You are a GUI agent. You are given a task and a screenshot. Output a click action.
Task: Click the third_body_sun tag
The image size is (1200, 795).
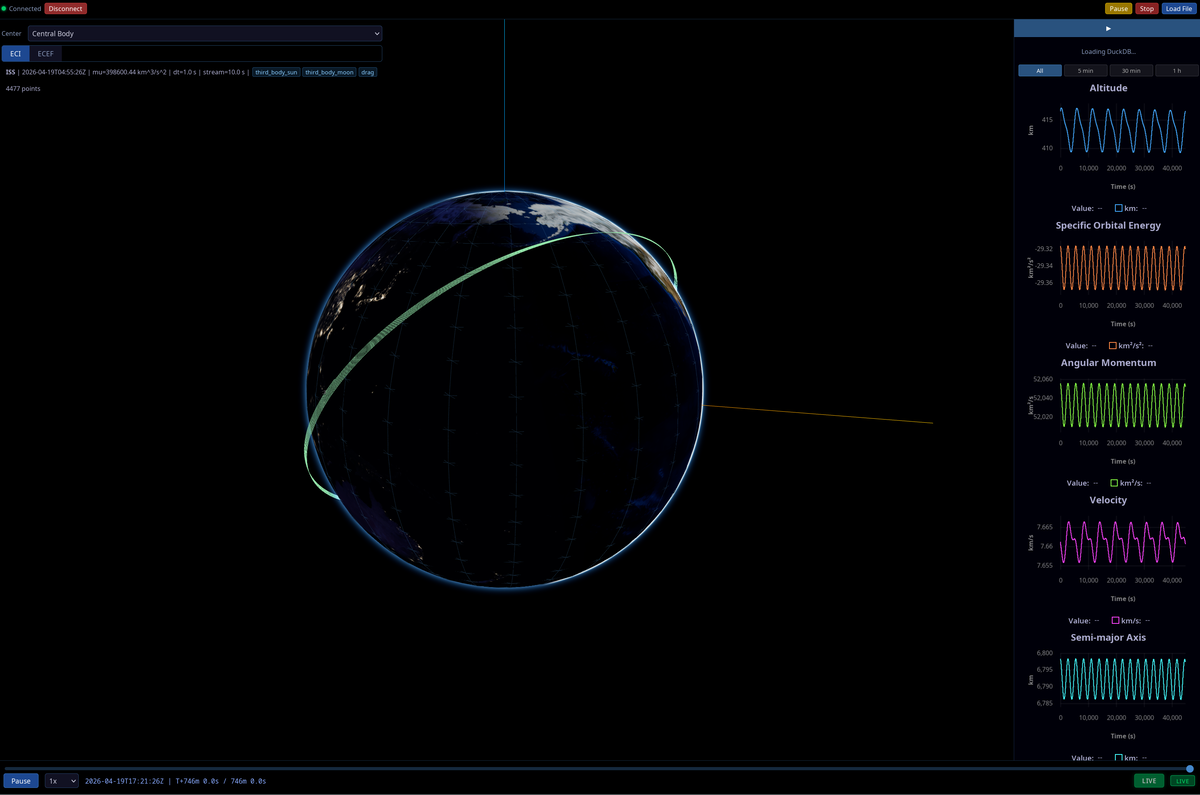(x=276, y=72)
